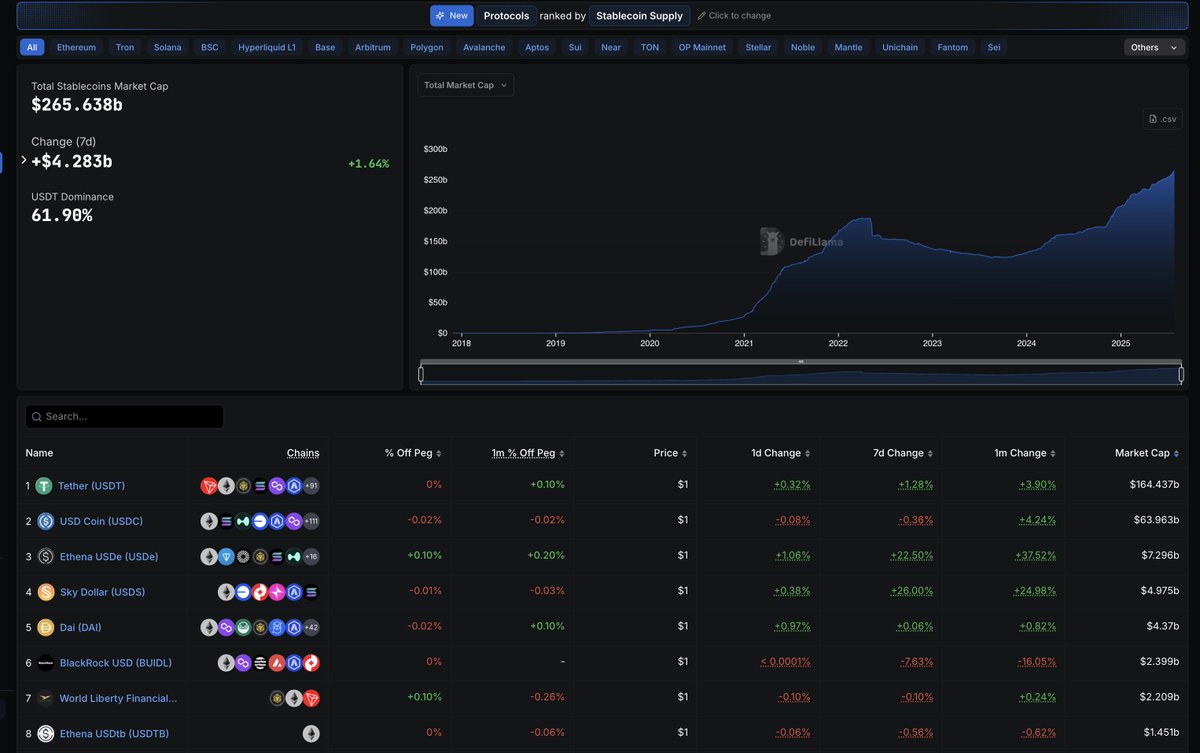Open the Sky Dollar (USDS) link

click(x=102, y=592)
